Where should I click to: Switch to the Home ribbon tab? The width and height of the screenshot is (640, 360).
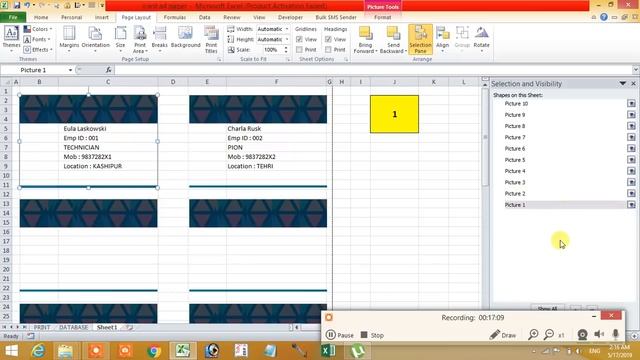click(x=41, y=17)
